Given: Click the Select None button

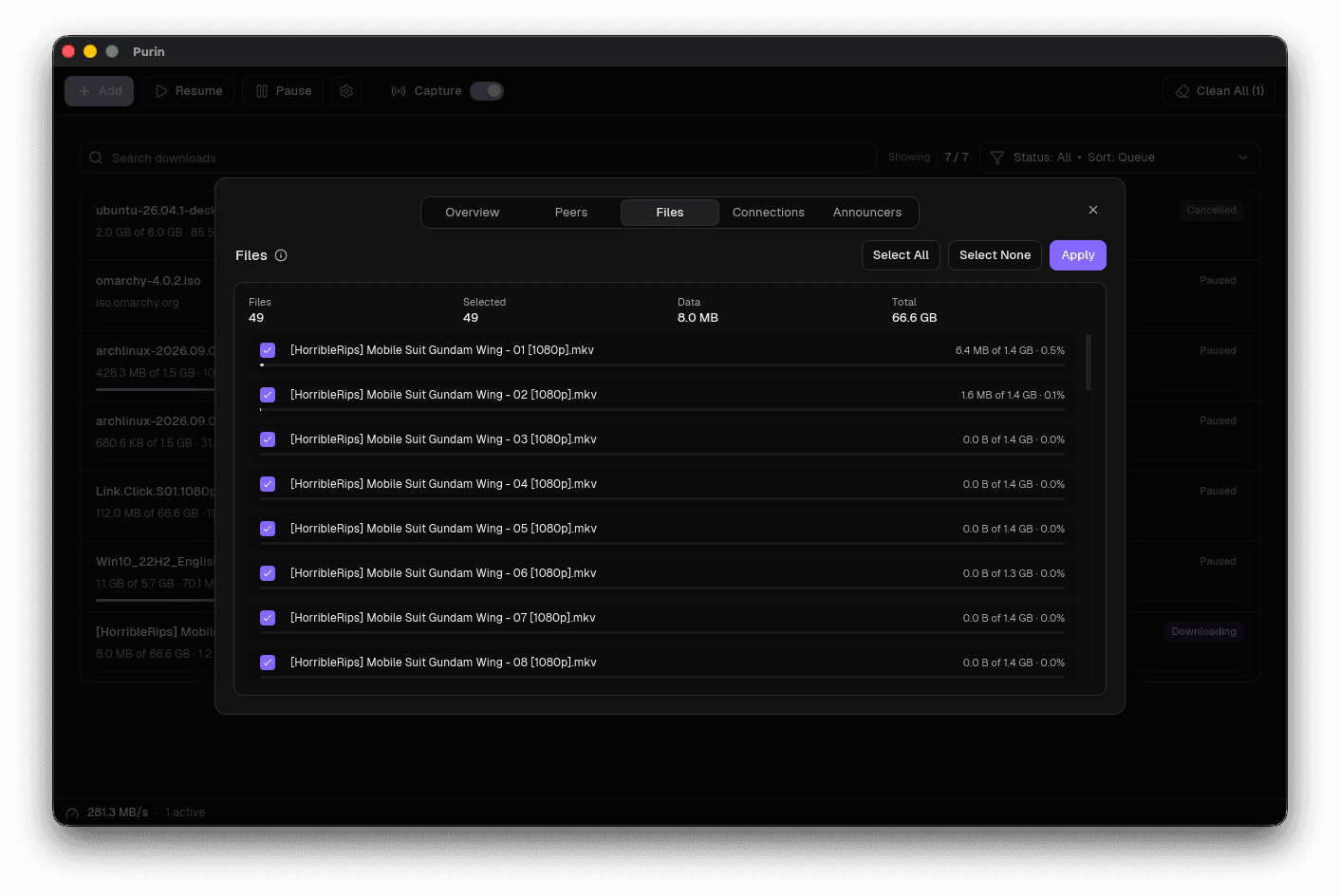Looking at the screenshot, I should (995, 255).
